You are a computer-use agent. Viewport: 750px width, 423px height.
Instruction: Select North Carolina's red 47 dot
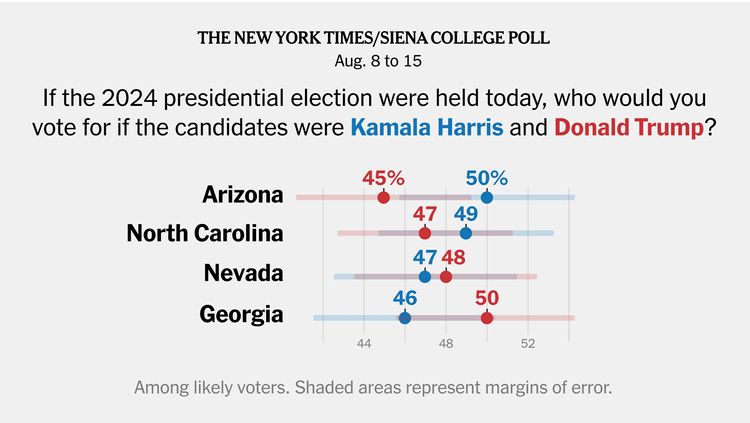(425, 234)
